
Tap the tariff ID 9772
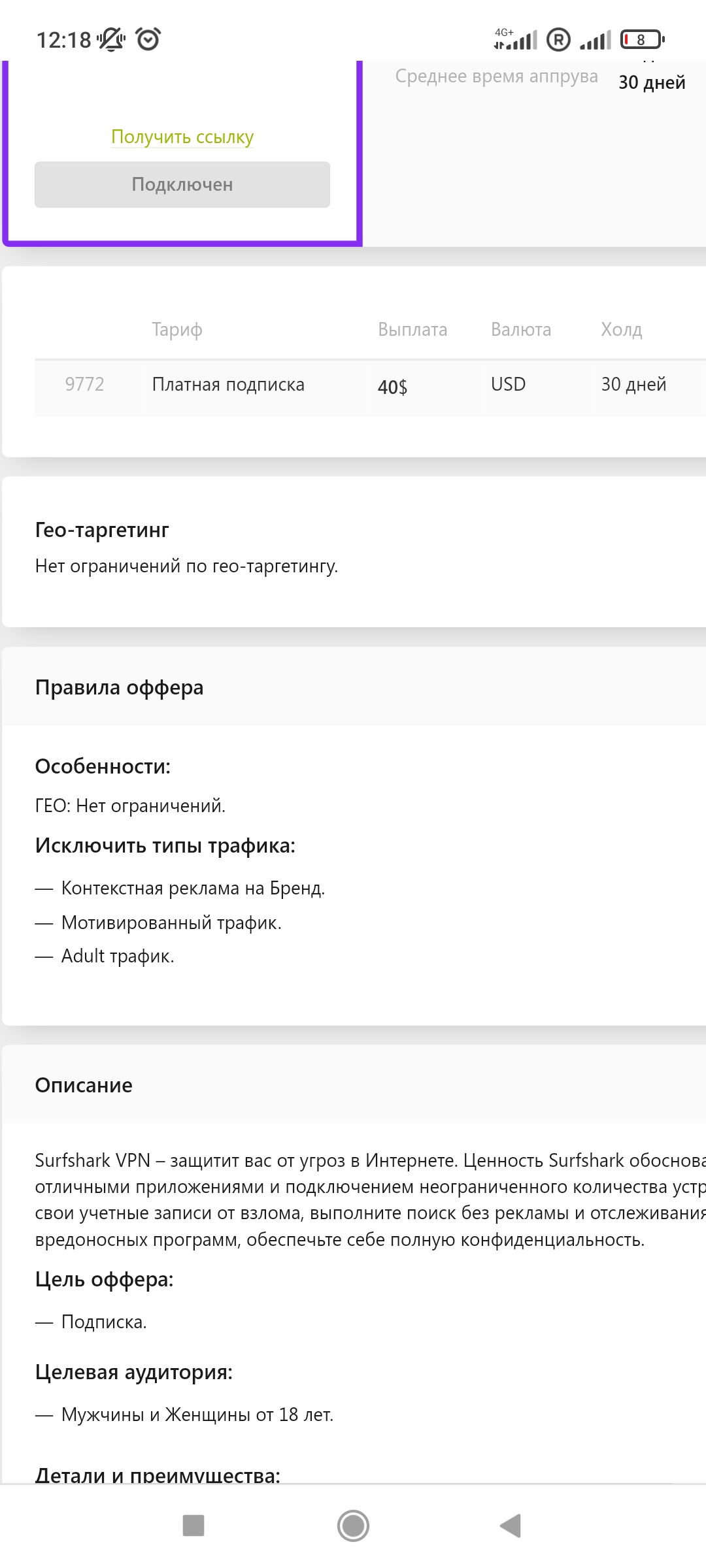pos(84,384)
